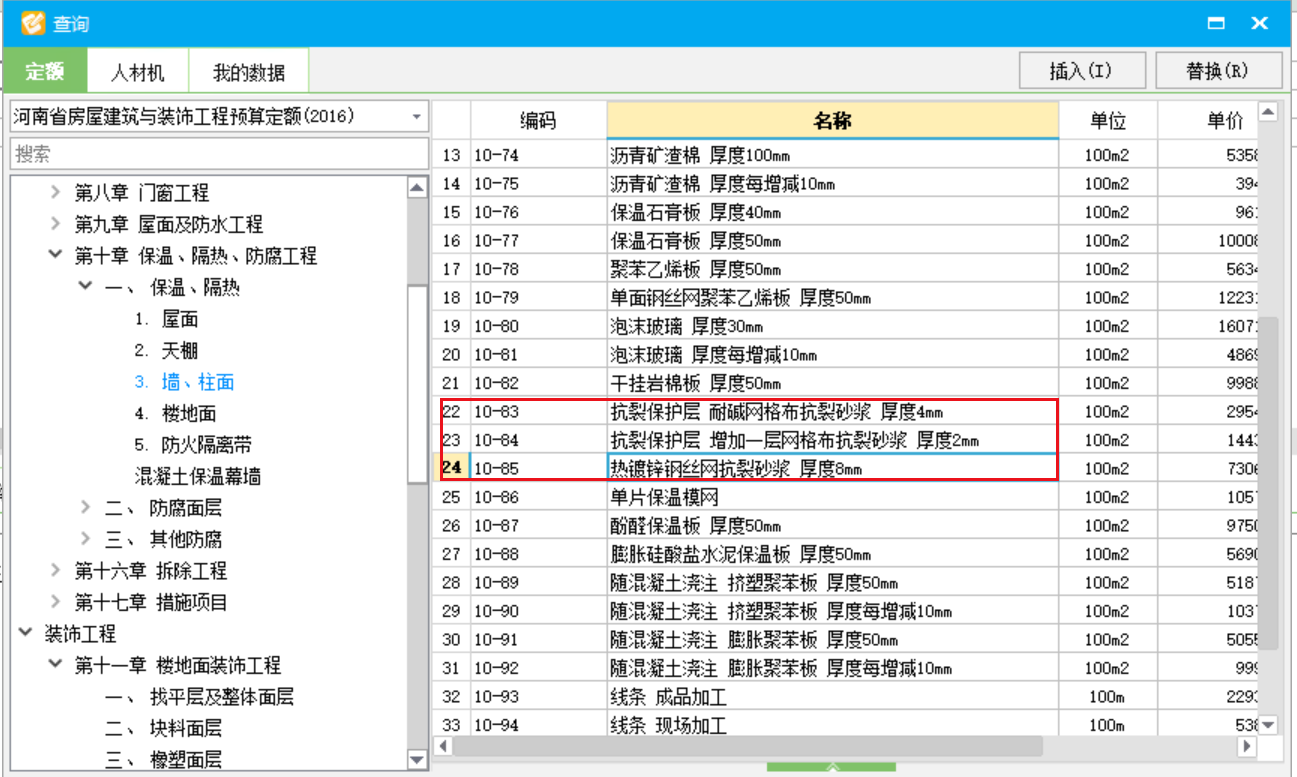Select code cell 10-89
The image size is (1297, 777).
point(538,583)
